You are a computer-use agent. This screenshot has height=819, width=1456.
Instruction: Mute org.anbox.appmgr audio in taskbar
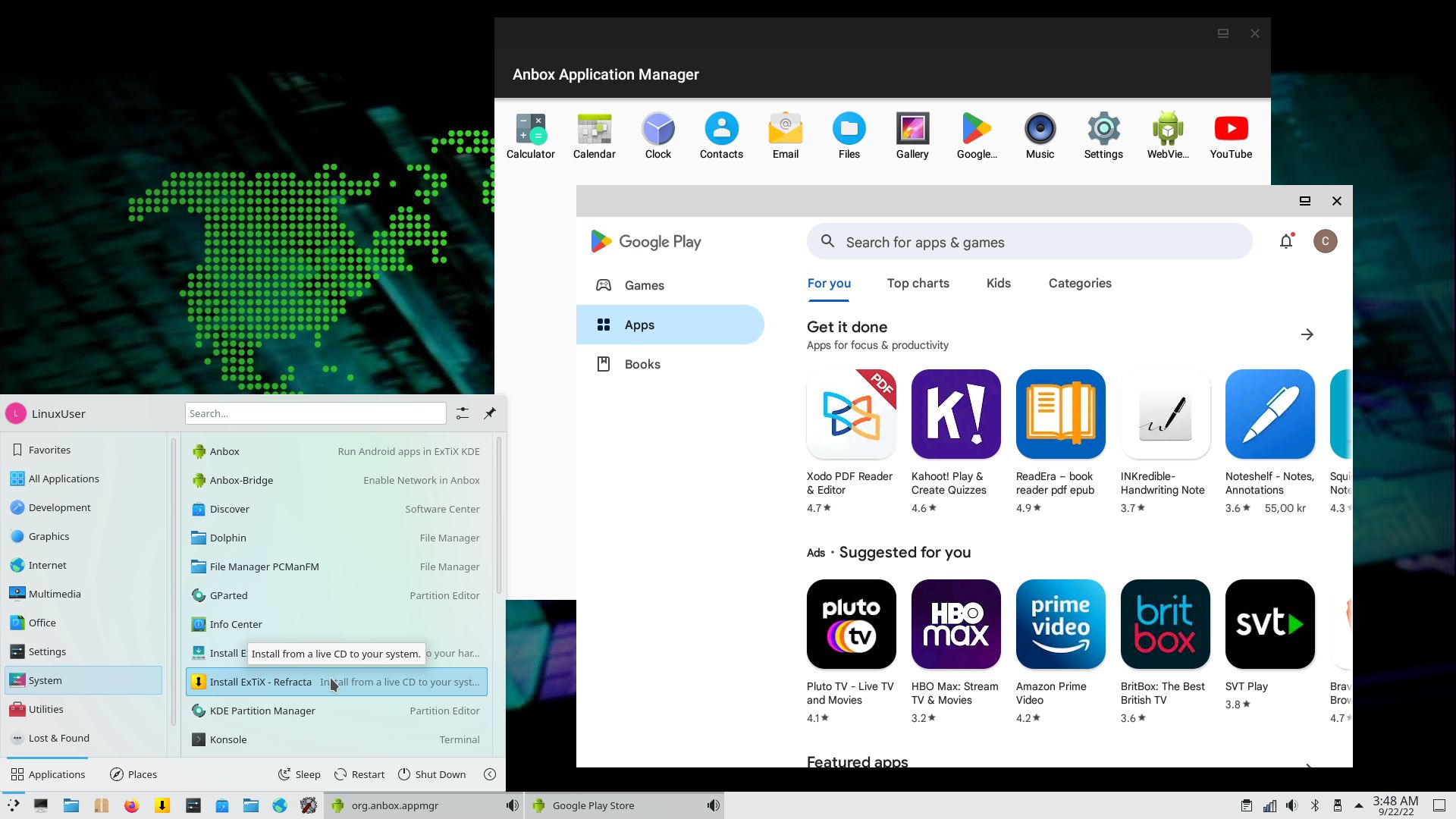click(513, 805)
